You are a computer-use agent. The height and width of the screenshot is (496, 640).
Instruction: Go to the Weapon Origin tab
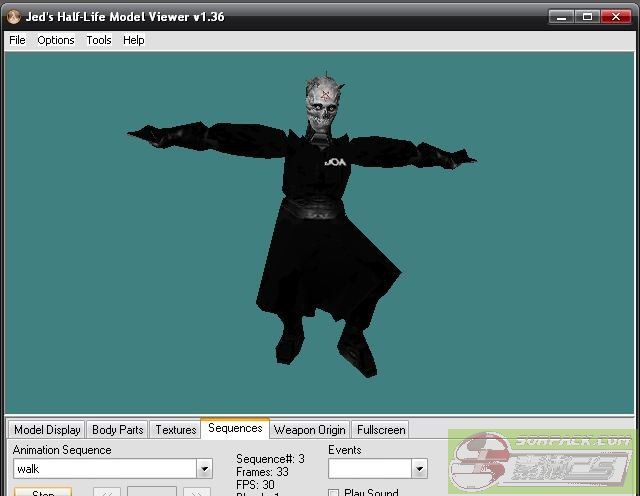click(310, 430)
